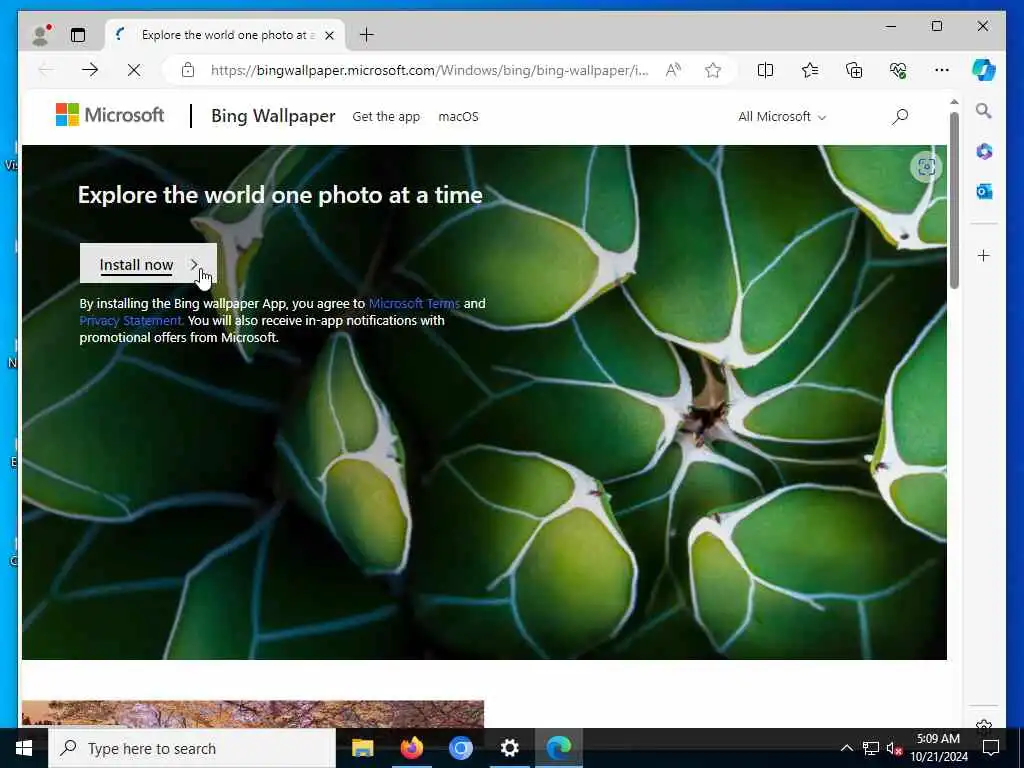
Task: Select 'macOS' nav item
Action: pyautogui.click(x=458, y=117)
